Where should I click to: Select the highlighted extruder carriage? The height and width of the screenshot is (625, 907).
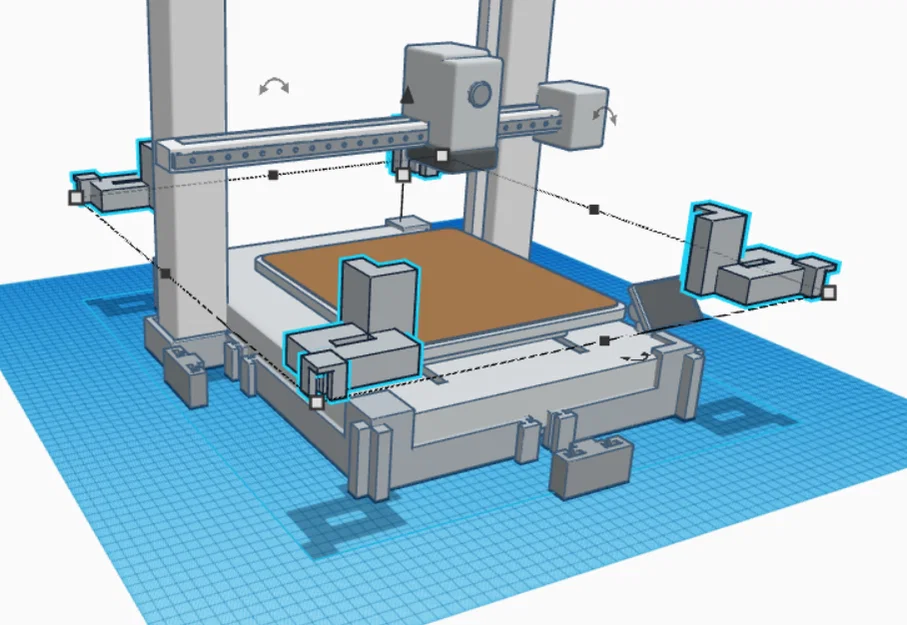click(x=425, y=165)
